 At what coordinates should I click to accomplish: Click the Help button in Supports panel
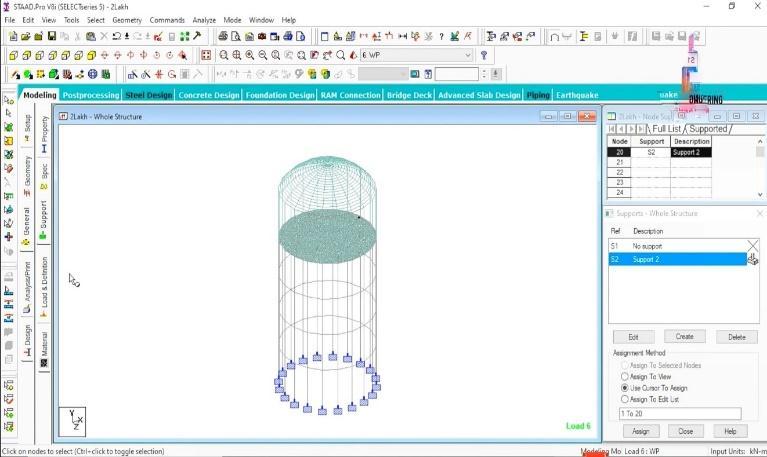[730, 431]
